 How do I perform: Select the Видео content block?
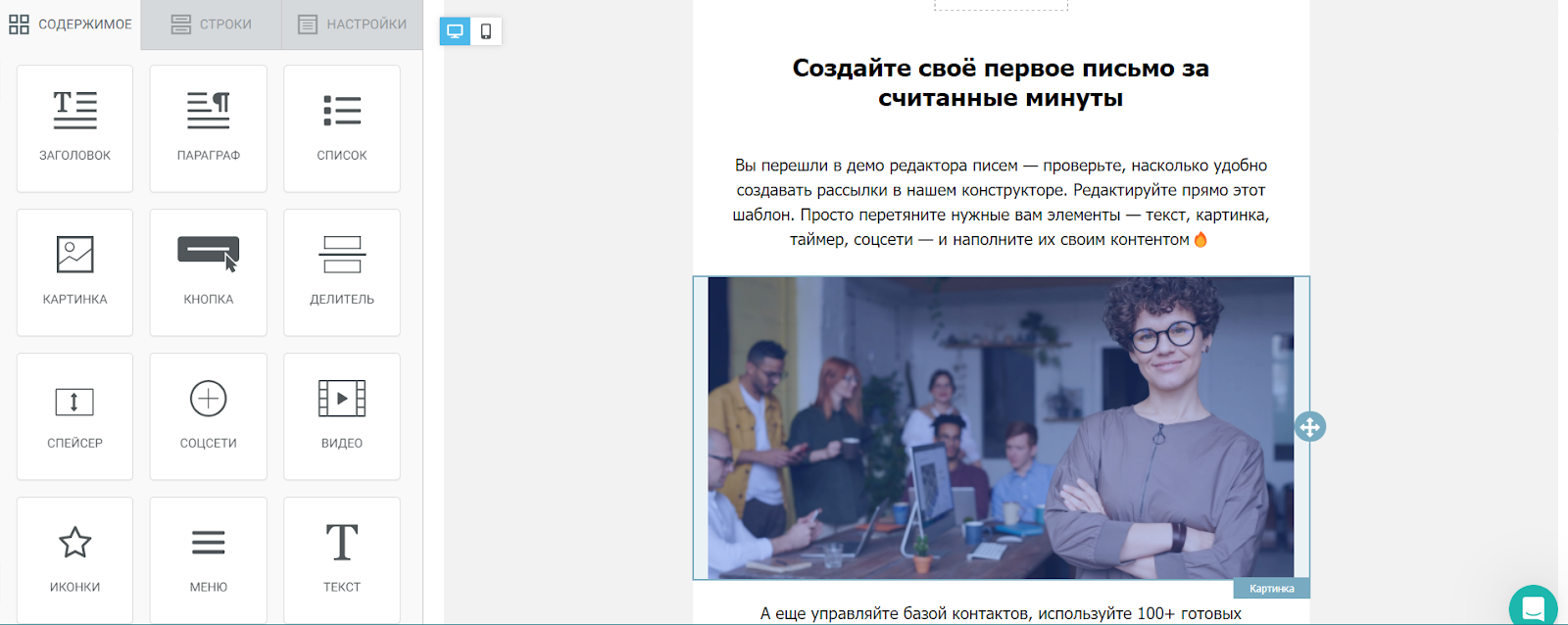pyautogui.click(x=342, y=416)
